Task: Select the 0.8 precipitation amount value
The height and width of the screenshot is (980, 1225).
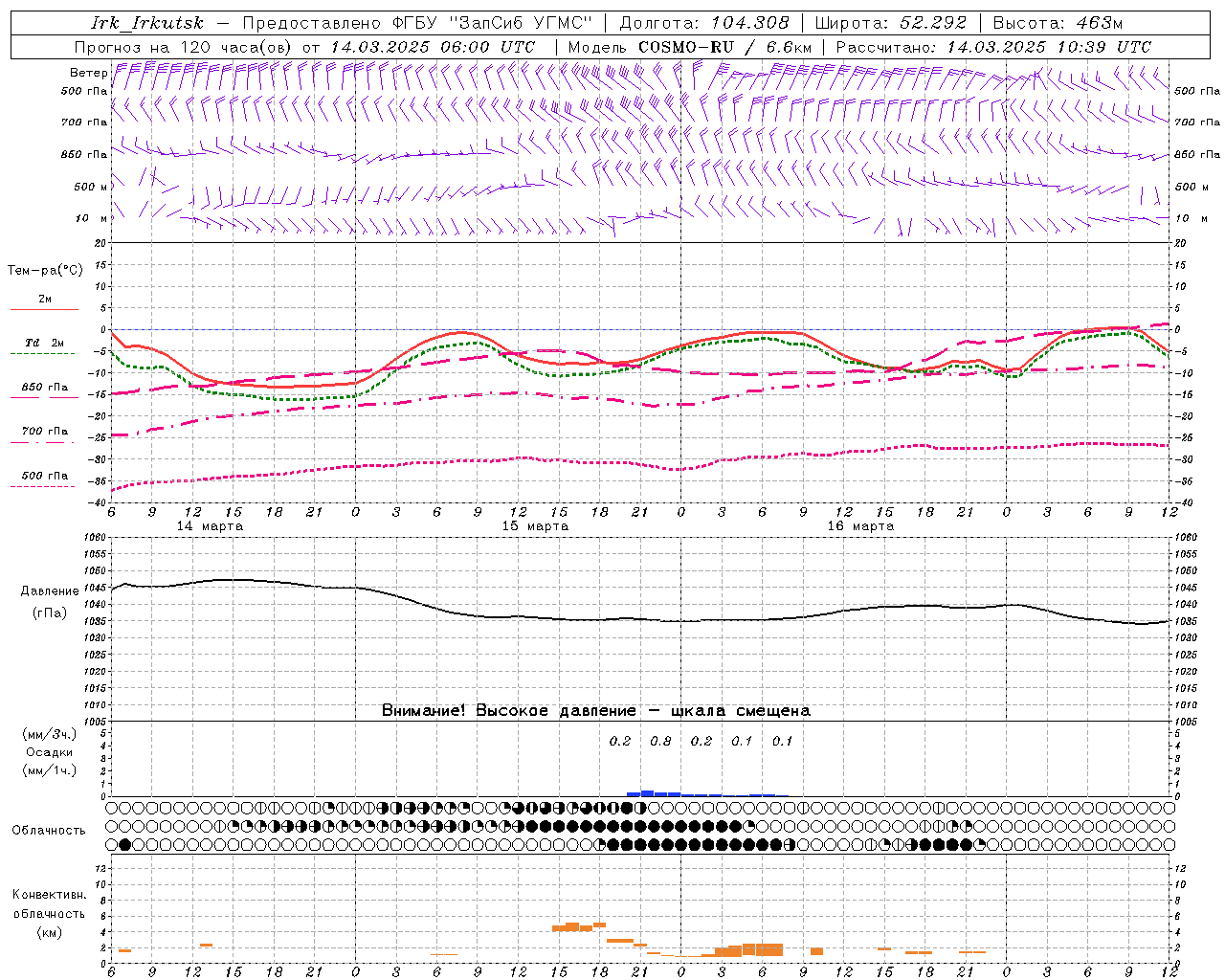Action: (x=661, y=741)
